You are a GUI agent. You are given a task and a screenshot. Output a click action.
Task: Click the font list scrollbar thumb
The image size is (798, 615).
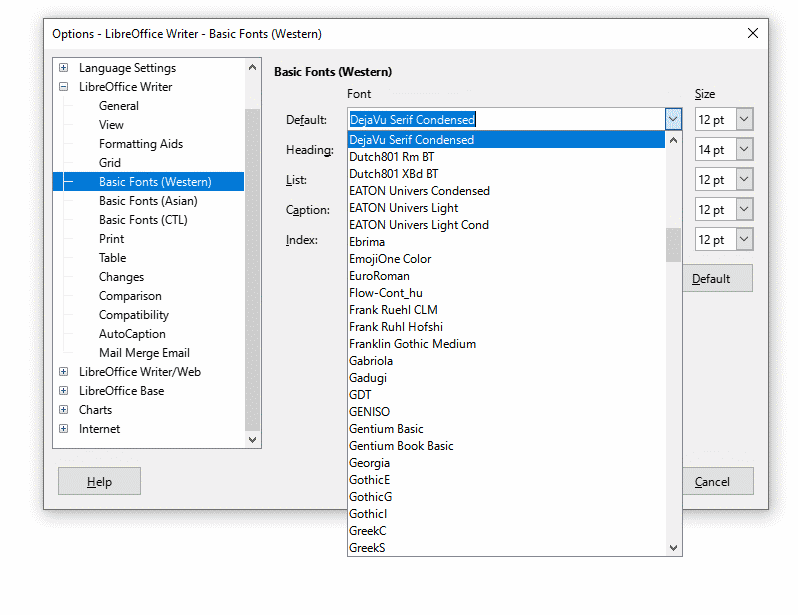673,244
